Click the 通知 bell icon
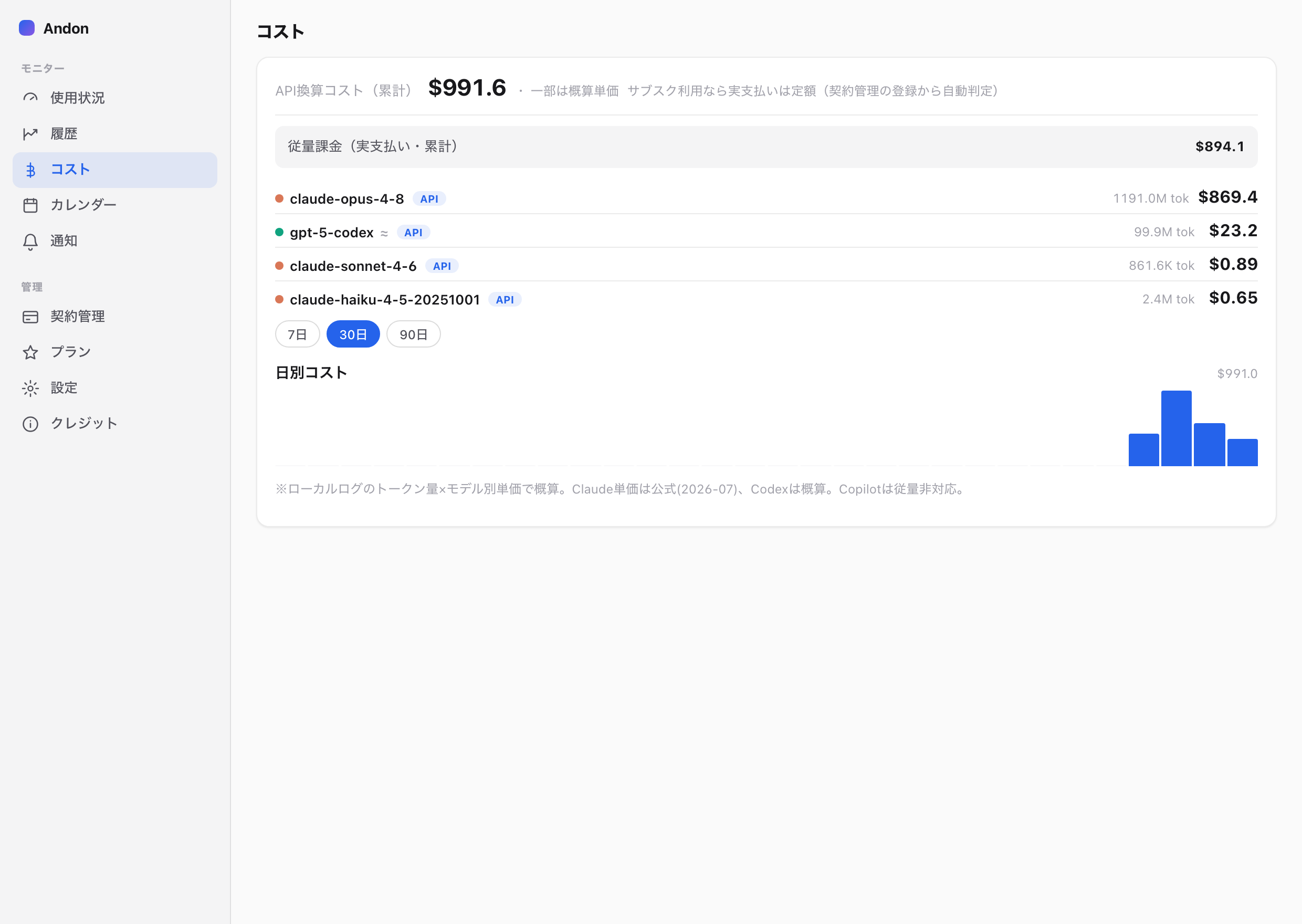The width and height of the screenshot is (1302, 924). (30, 241)
